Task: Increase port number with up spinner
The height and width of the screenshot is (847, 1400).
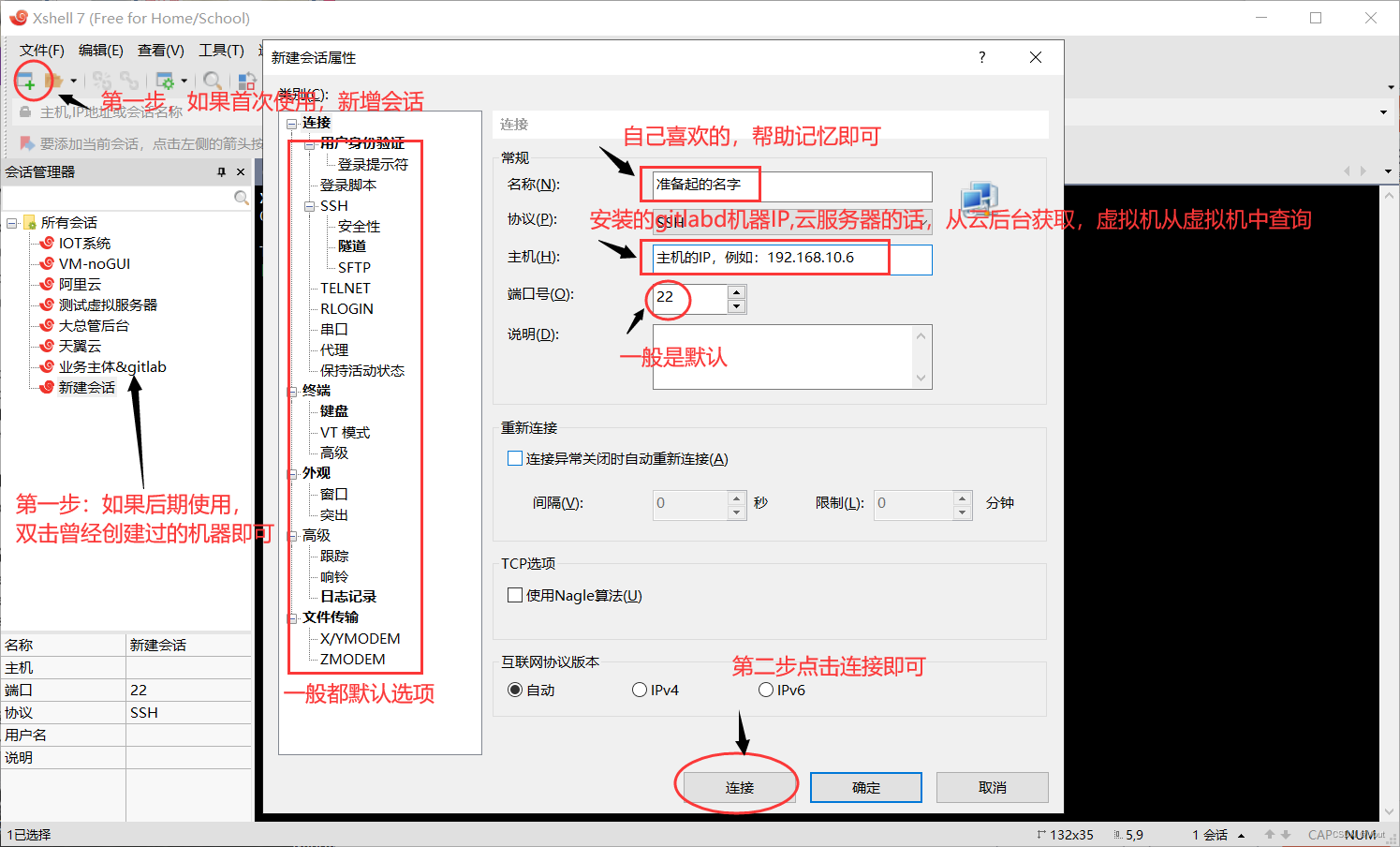Action: 737,292
